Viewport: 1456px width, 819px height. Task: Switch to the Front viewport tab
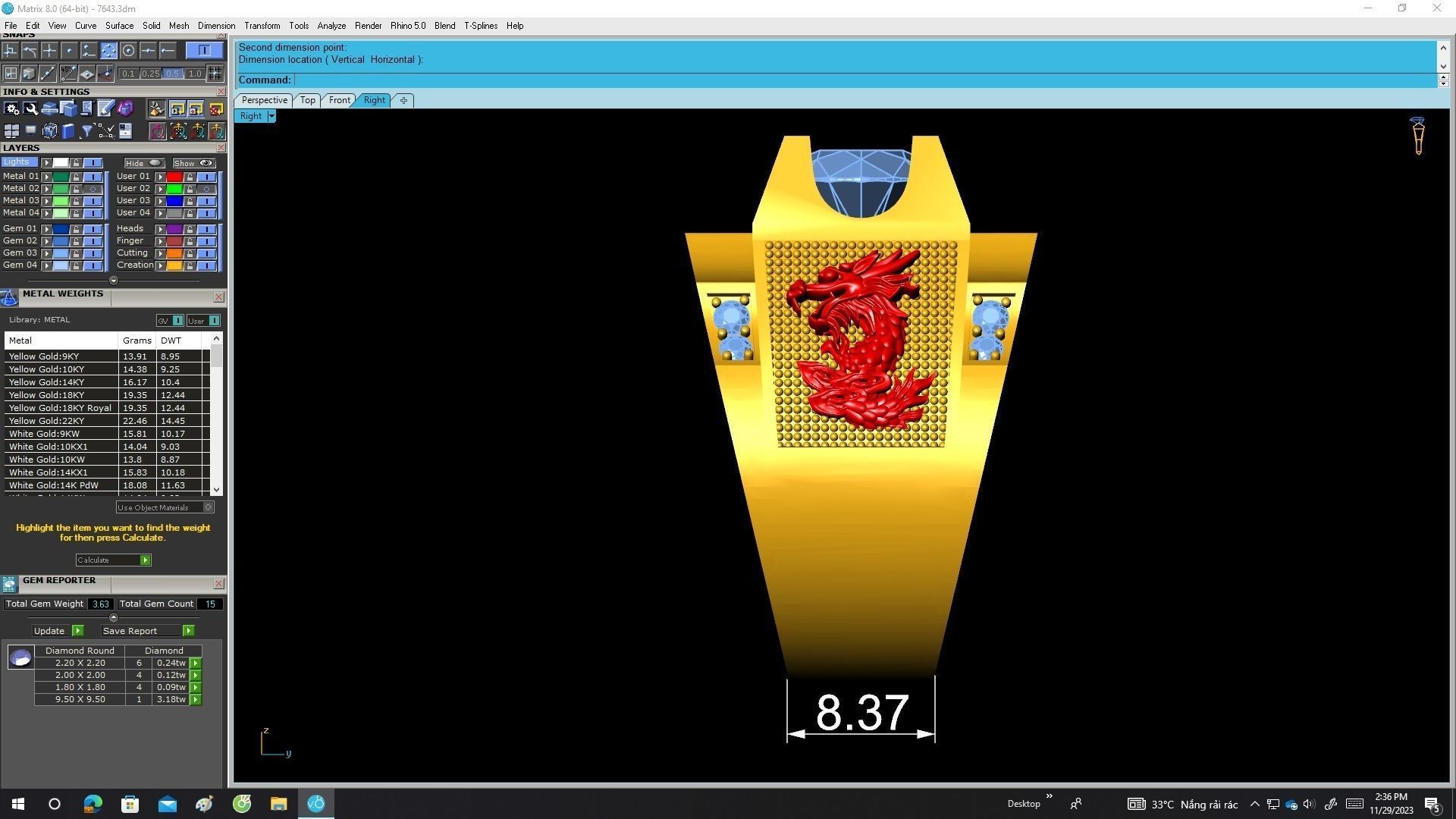coord(340,100)
